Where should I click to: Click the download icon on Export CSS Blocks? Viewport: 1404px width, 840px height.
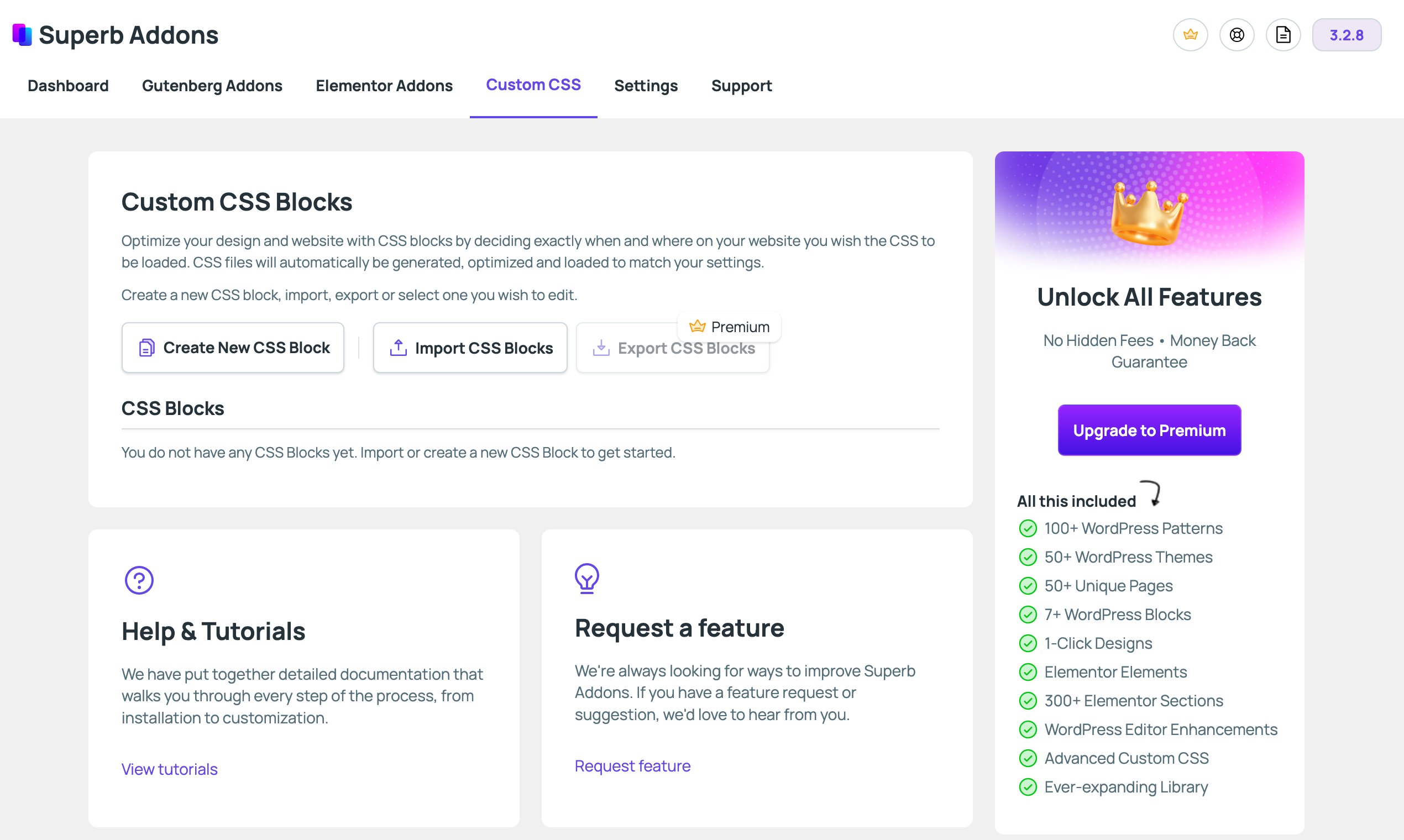(601, 347)
